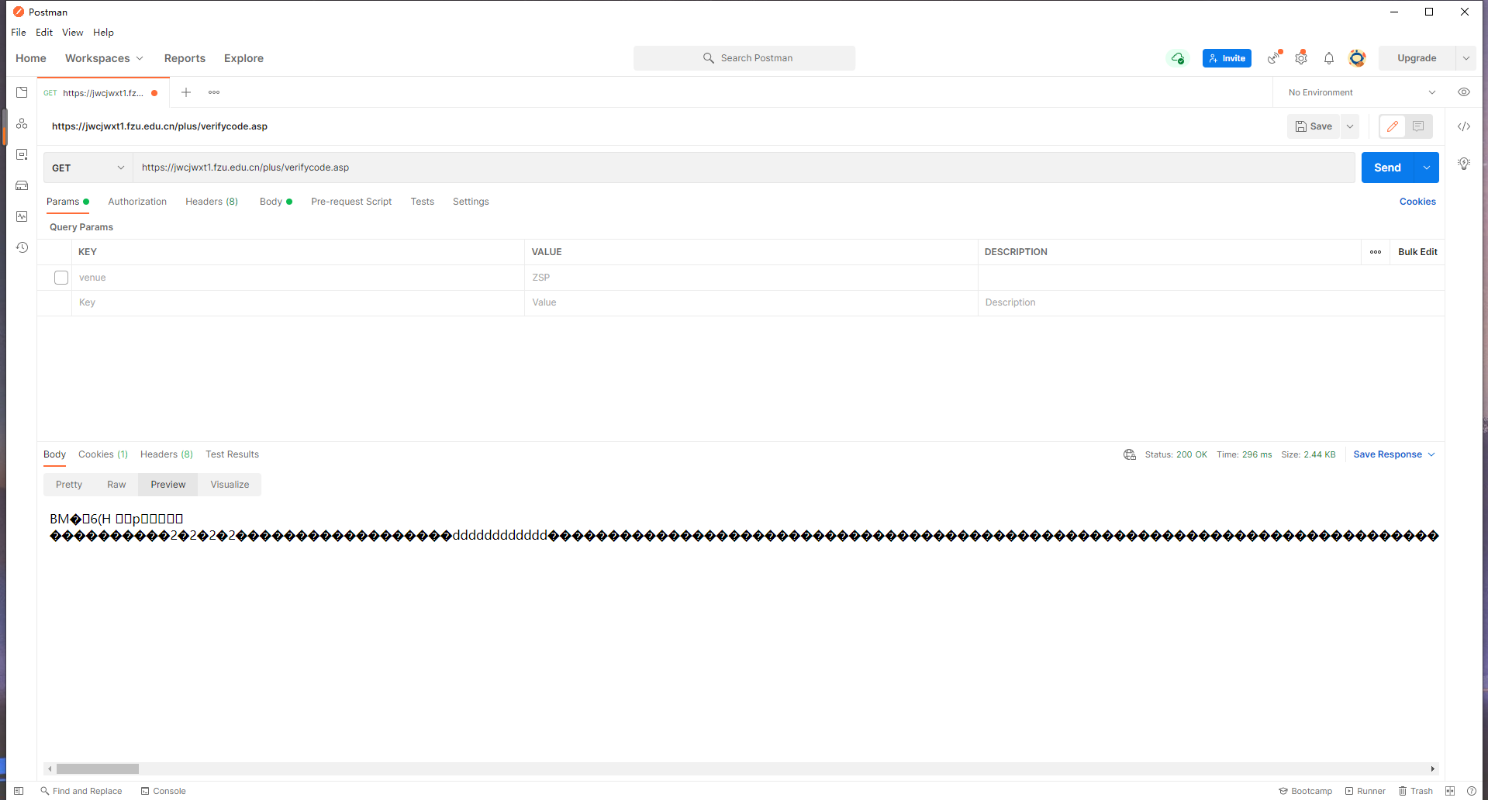Open the Monitors sidebar icon
The image size is (1488, 800).
(21, 216)
